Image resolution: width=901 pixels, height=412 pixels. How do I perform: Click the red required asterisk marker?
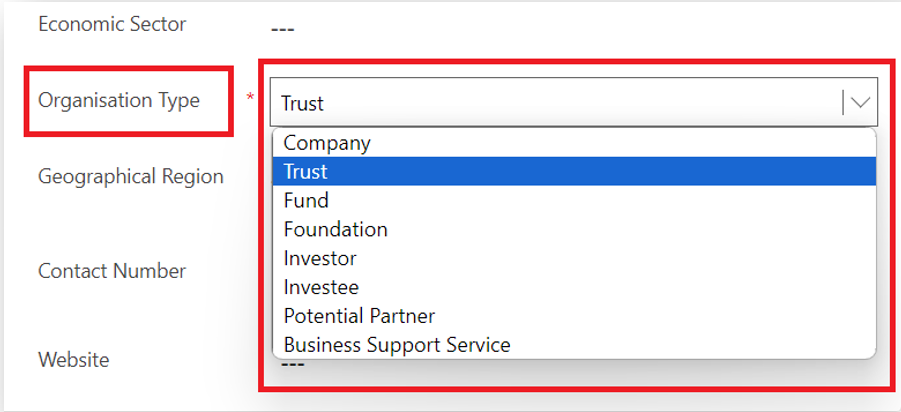(250, 96)
